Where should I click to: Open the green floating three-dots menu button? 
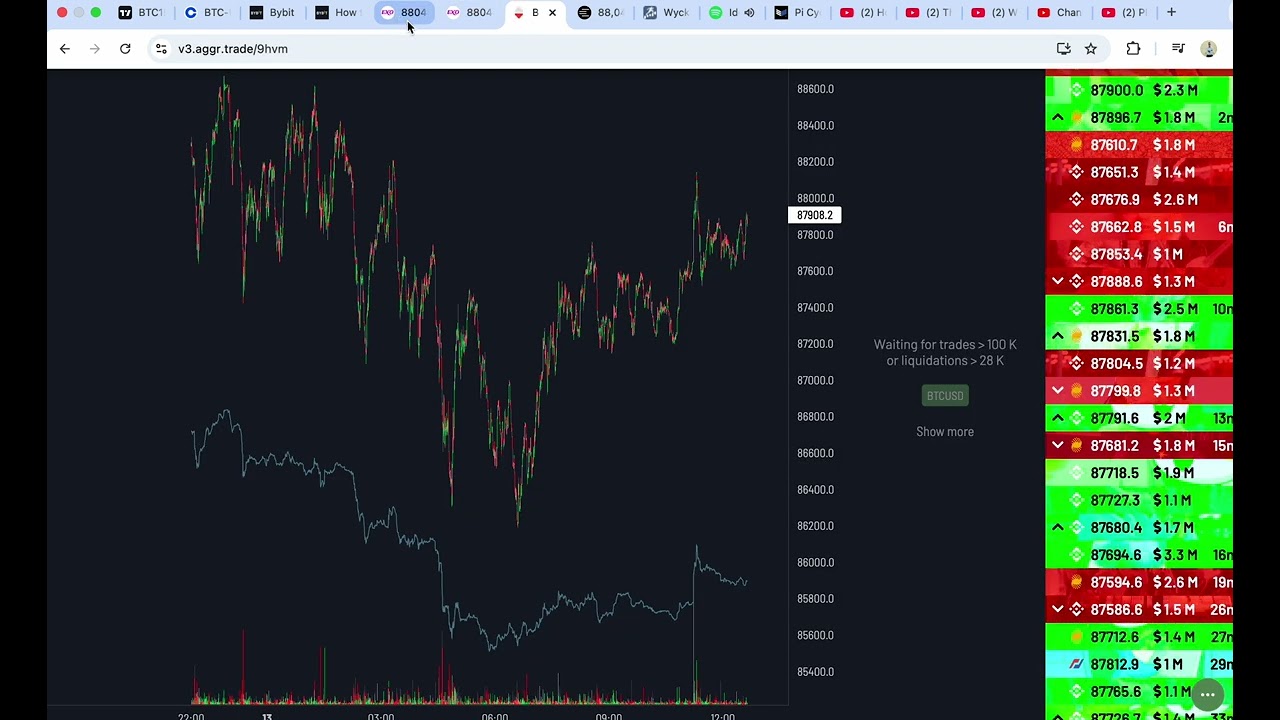pos(1207,694)
